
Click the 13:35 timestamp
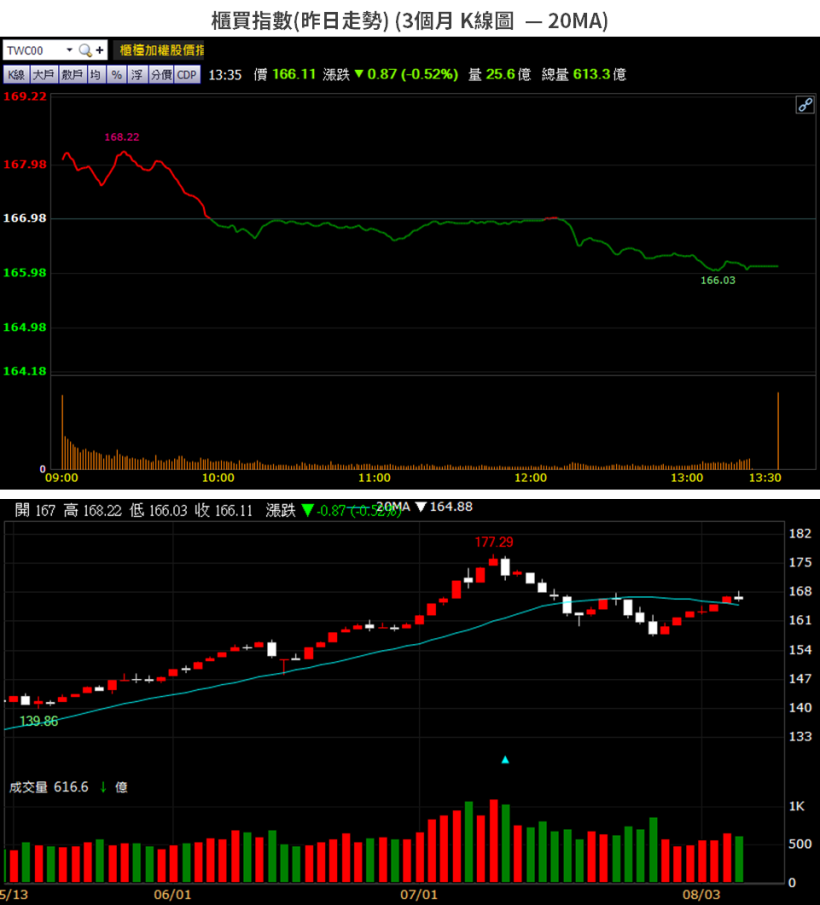[224, 75]
